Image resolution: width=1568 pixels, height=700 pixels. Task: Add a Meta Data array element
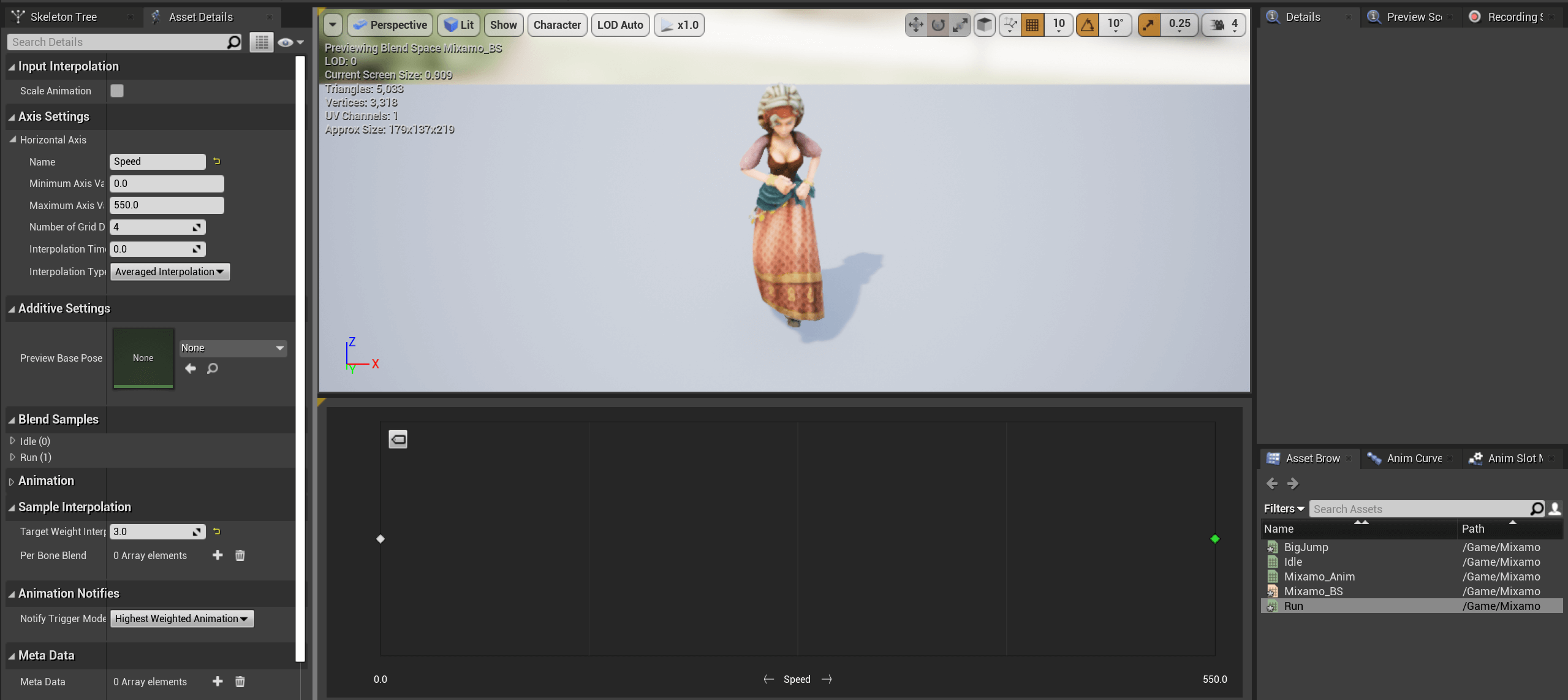[218, 682]
